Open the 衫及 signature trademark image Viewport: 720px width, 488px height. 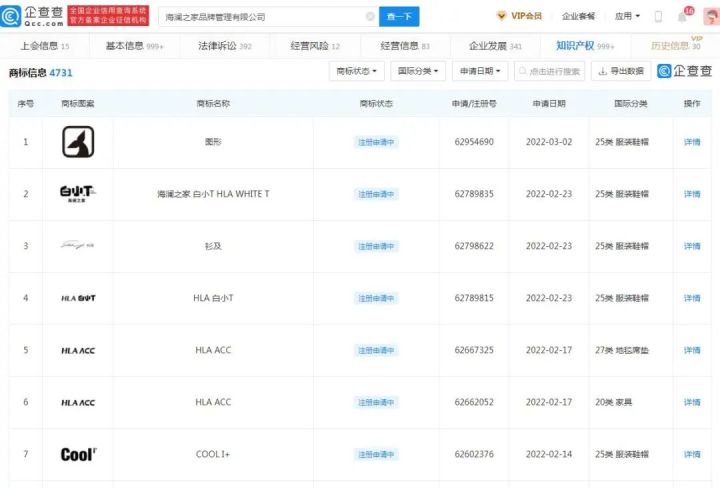point(78,246)
